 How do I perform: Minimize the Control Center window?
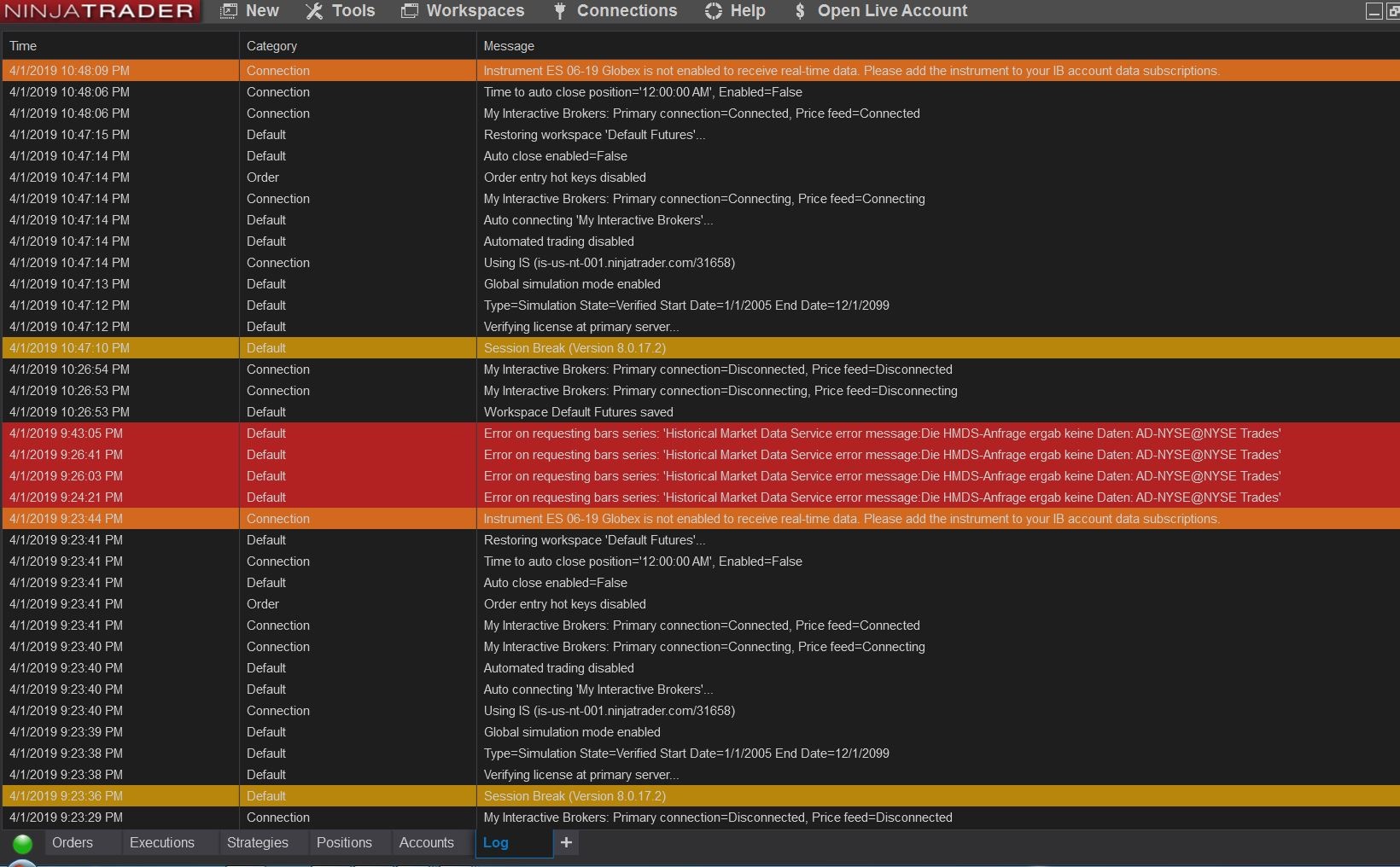click(1374, 11)
